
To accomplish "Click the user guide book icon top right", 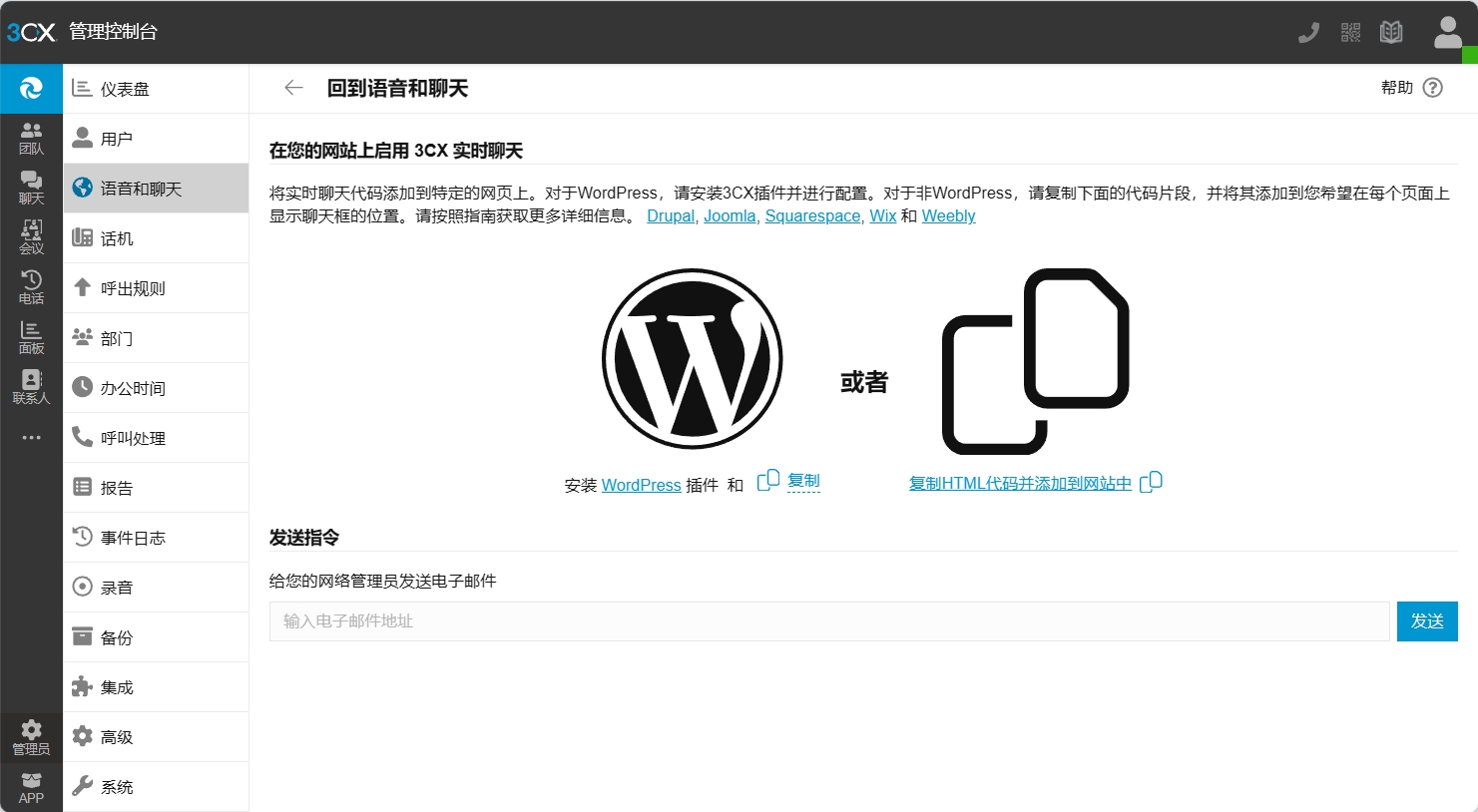I will [x=1391, y=32].
